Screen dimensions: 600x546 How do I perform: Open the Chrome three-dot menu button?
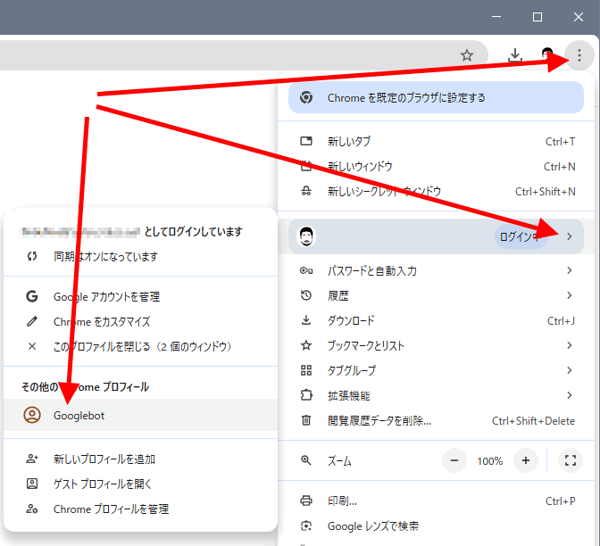click(x=579, y=55)
